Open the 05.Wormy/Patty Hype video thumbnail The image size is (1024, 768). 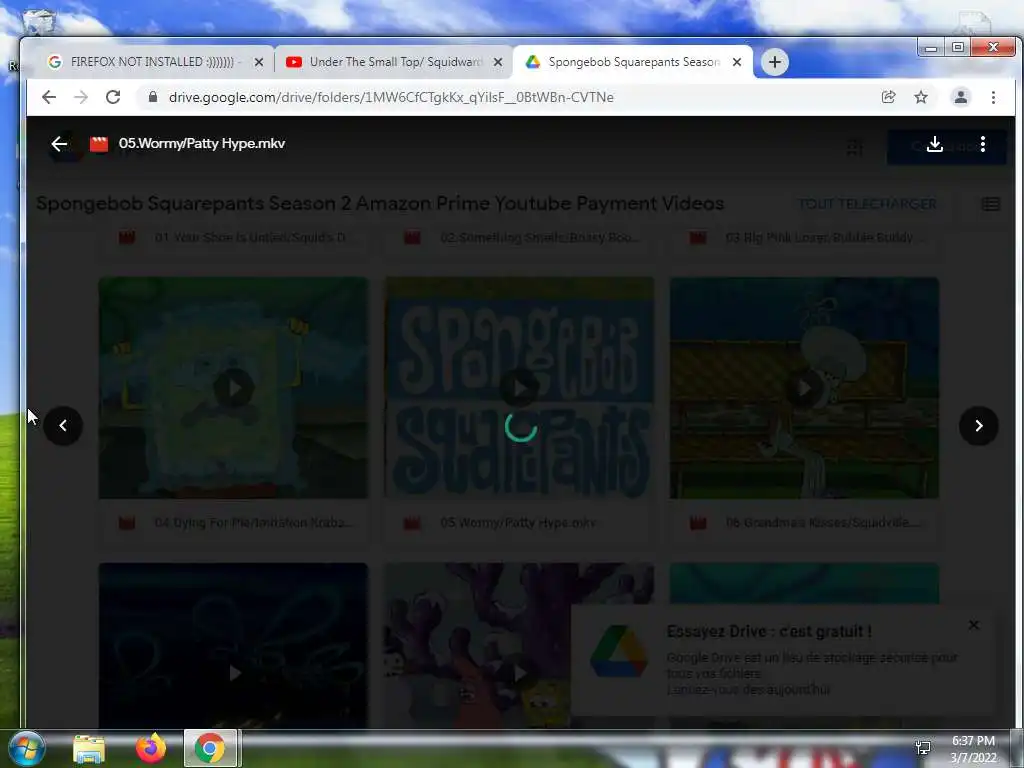[519, 388]
